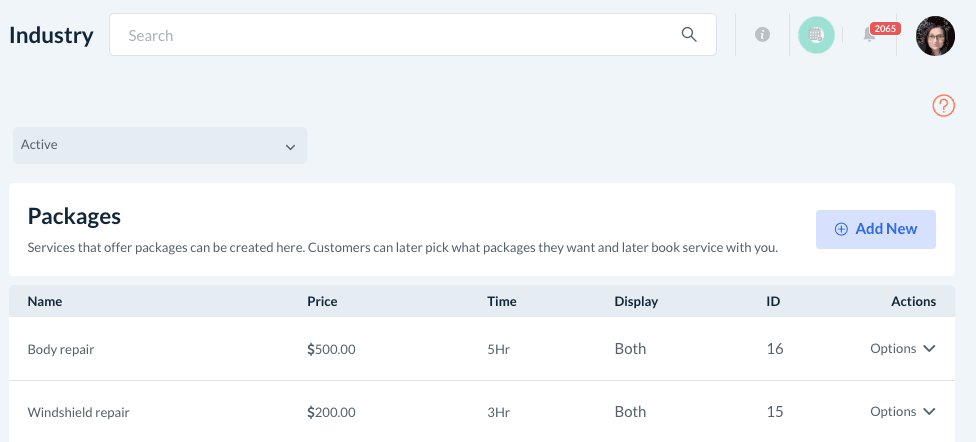Focus the Search input field
The image size is (976, 442).
400,35
